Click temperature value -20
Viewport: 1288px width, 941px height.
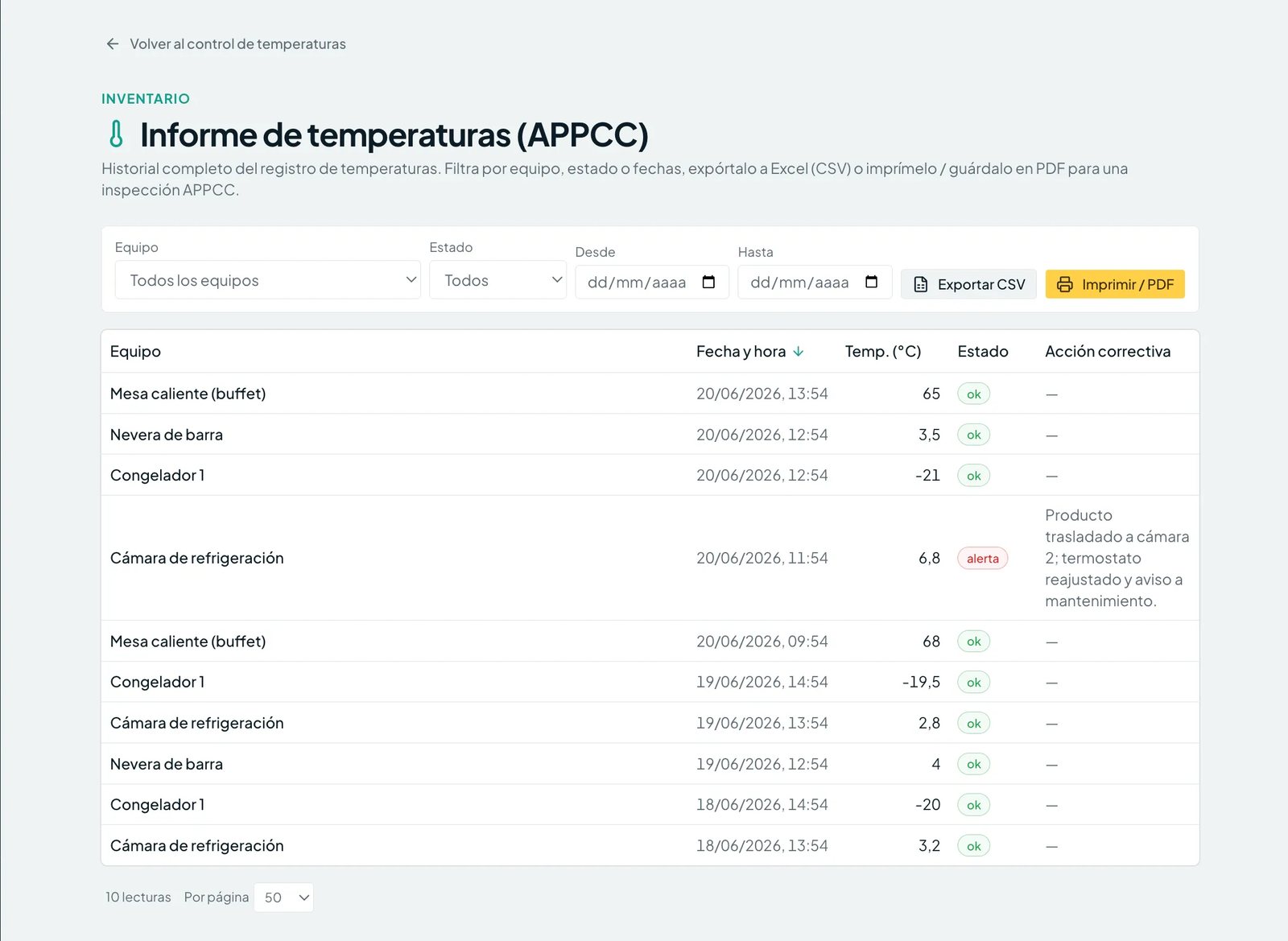coord(927,805)
